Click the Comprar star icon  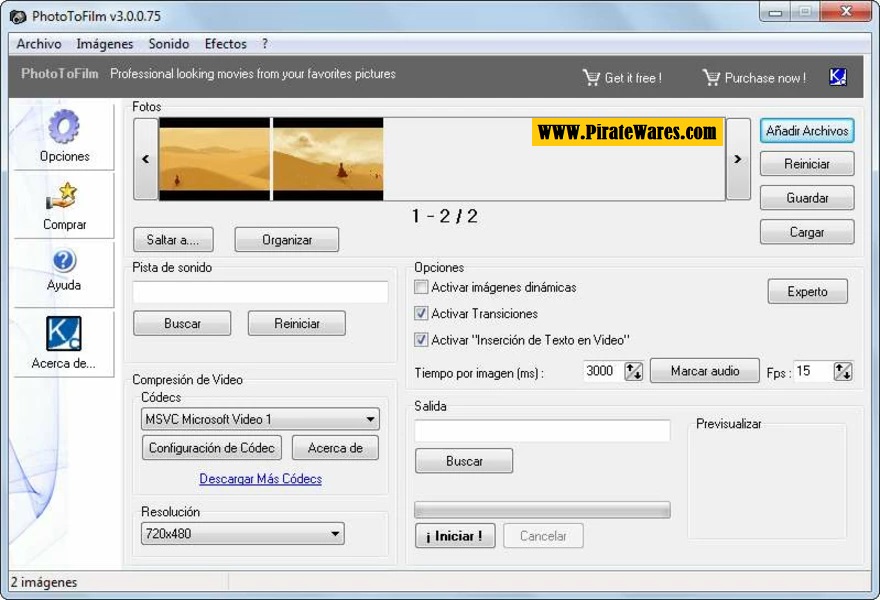point(64,197)
